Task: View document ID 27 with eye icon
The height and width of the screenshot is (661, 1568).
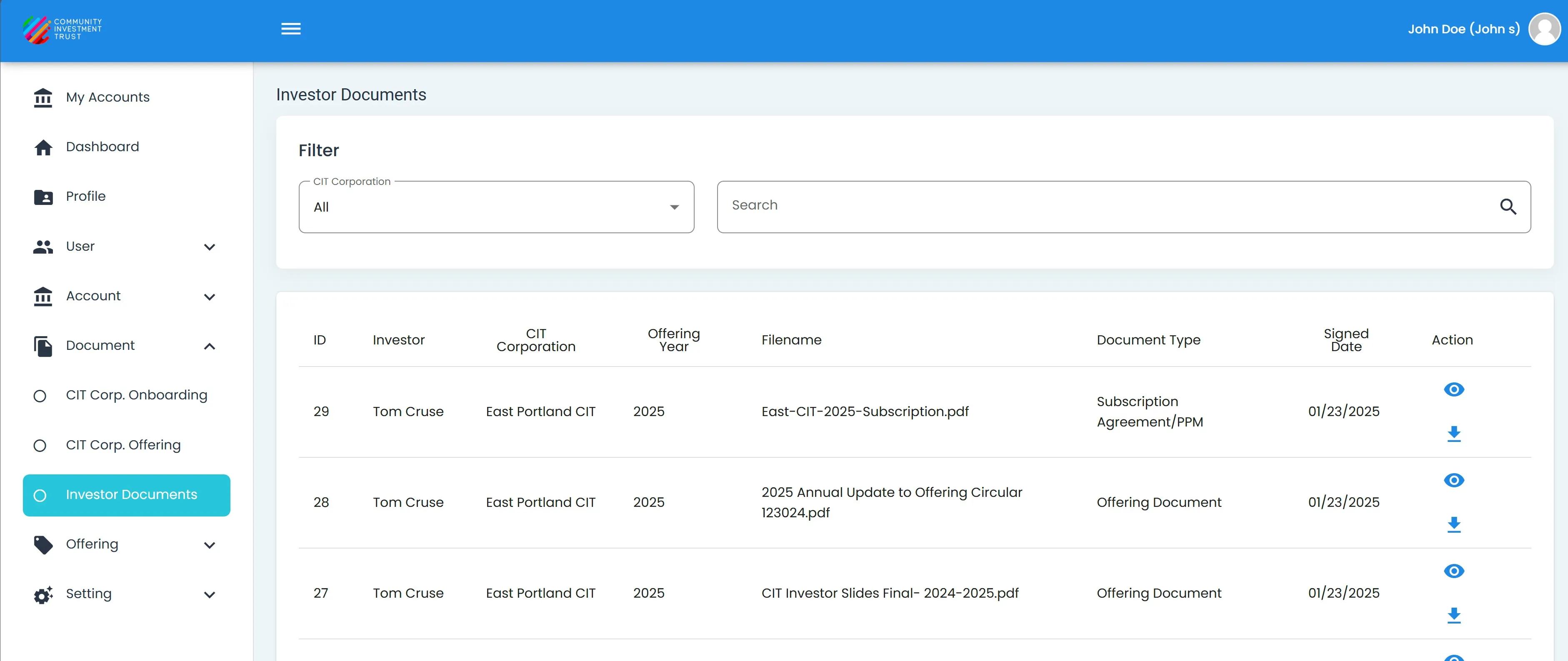Action: click(1453, 571)
